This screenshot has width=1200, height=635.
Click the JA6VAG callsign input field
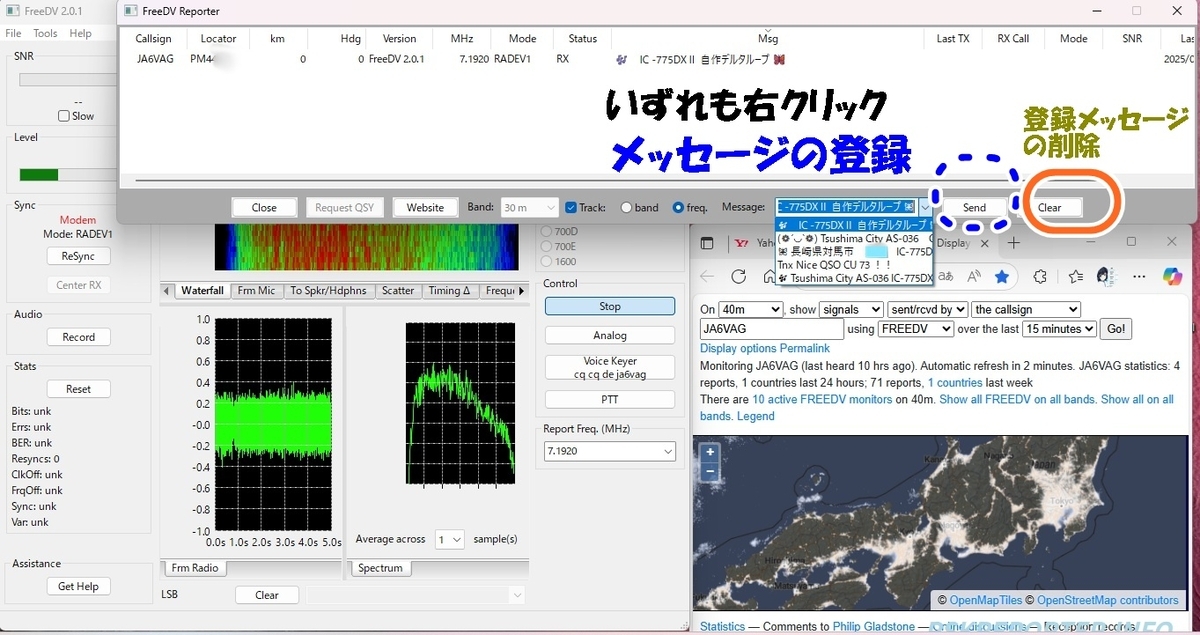coord(770,328)
